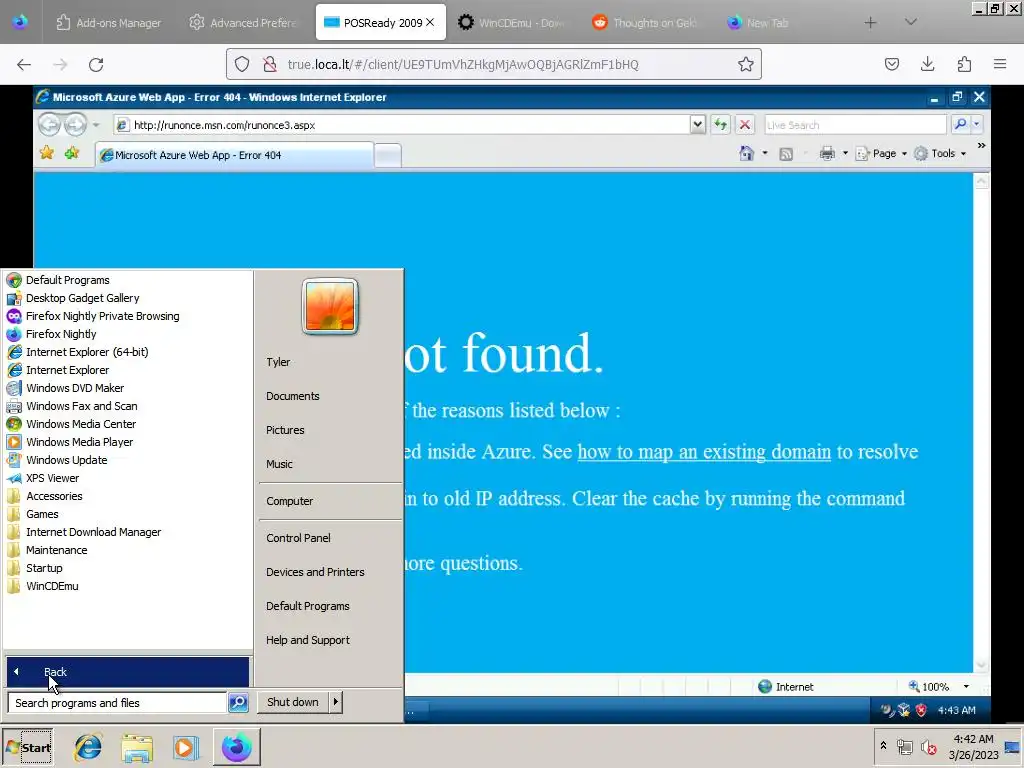The image size is (1024, 768).
Task: Open a new Firefox tab
Action: 870,23
